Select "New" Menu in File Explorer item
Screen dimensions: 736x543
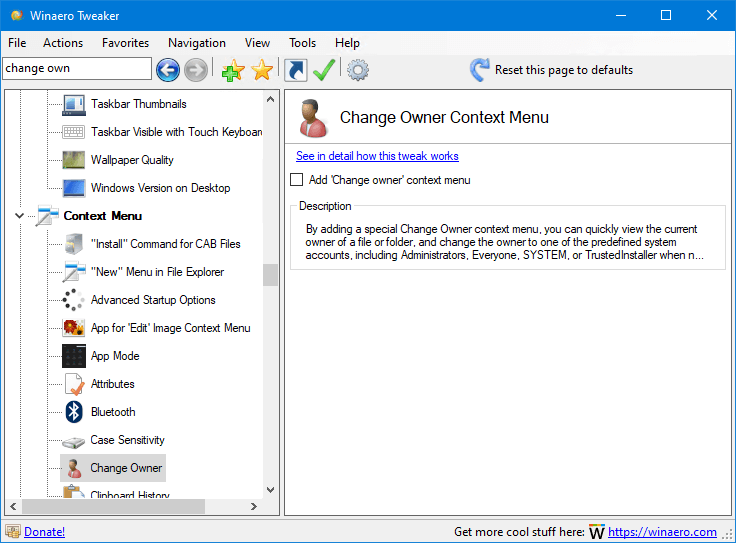tap(157, 272)
